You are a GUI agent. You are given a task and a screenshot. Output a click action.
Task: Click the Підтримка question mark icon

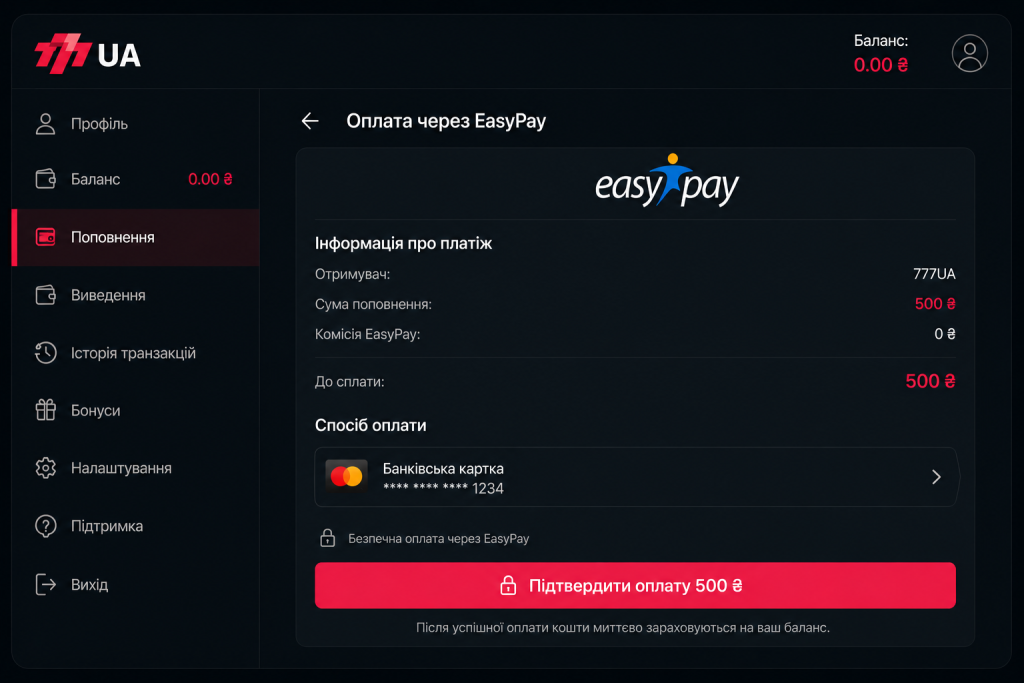[45, 526]
